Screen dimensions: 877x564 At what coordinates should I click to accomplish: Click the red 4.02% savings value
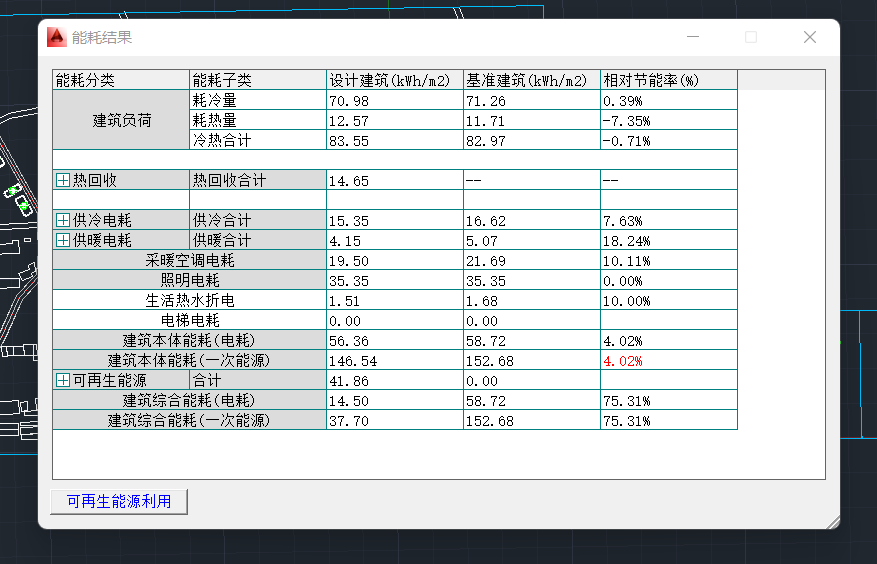(622, 360)
